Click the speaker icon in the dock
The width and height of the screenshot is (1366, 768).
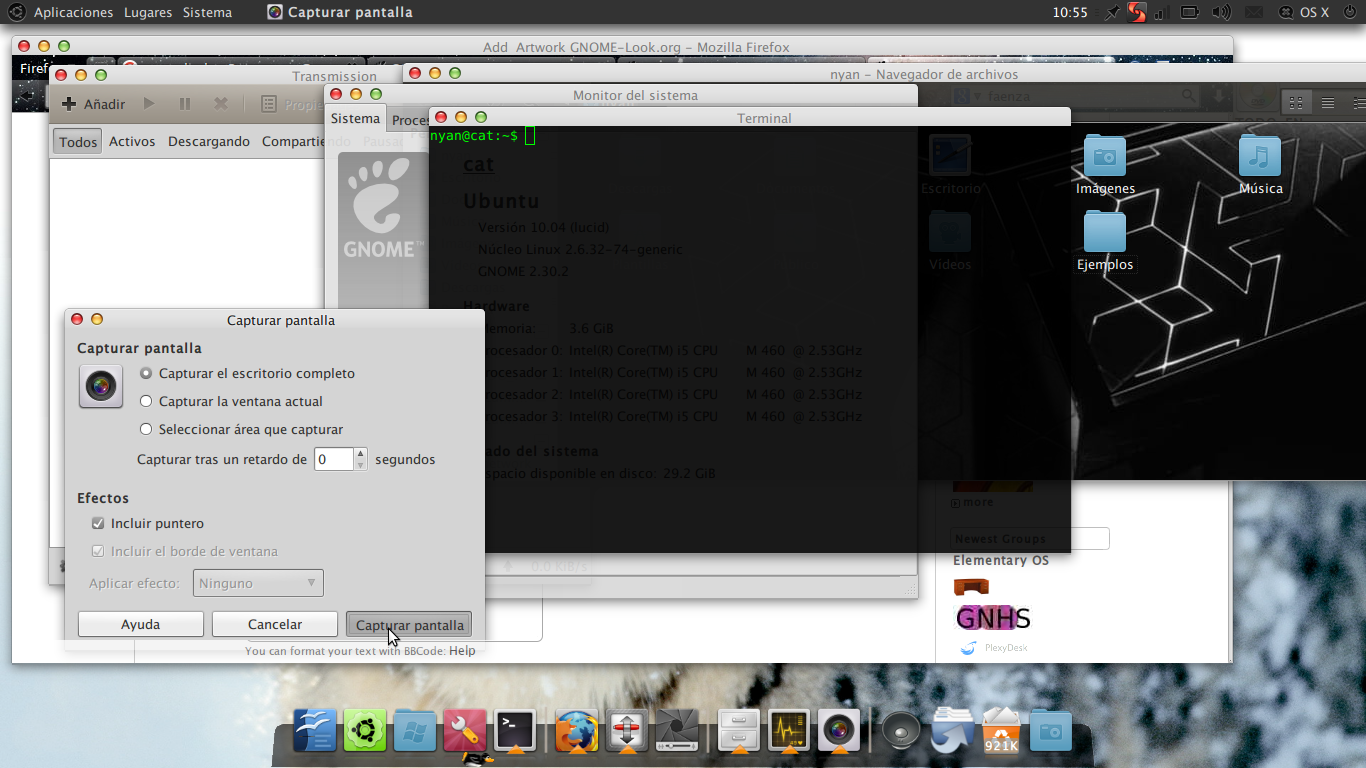point(901,731)
